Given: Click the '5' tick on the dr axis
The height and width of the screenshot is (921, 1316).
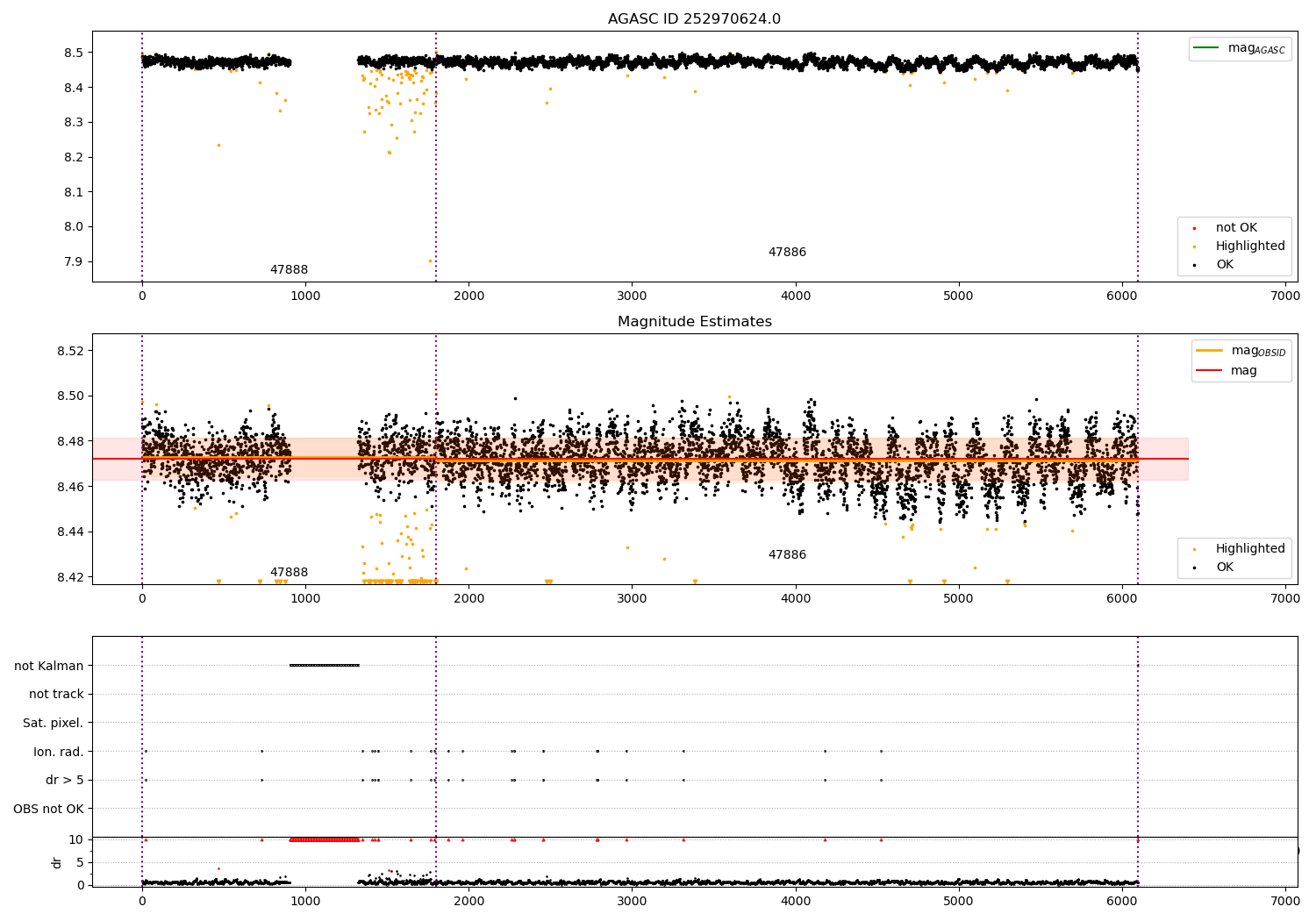Looking at the screenshot, I should (x=80, y=862).
